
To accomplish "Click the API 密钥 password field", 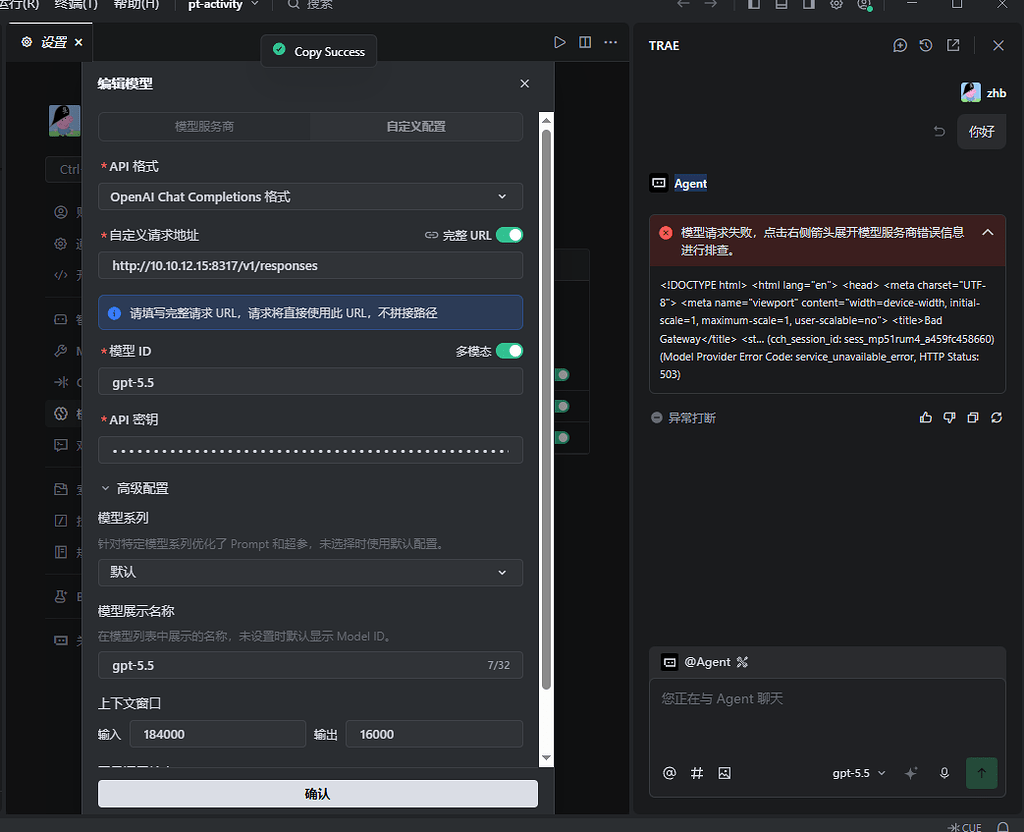I will pyautogui.click(x=310, y=450).
